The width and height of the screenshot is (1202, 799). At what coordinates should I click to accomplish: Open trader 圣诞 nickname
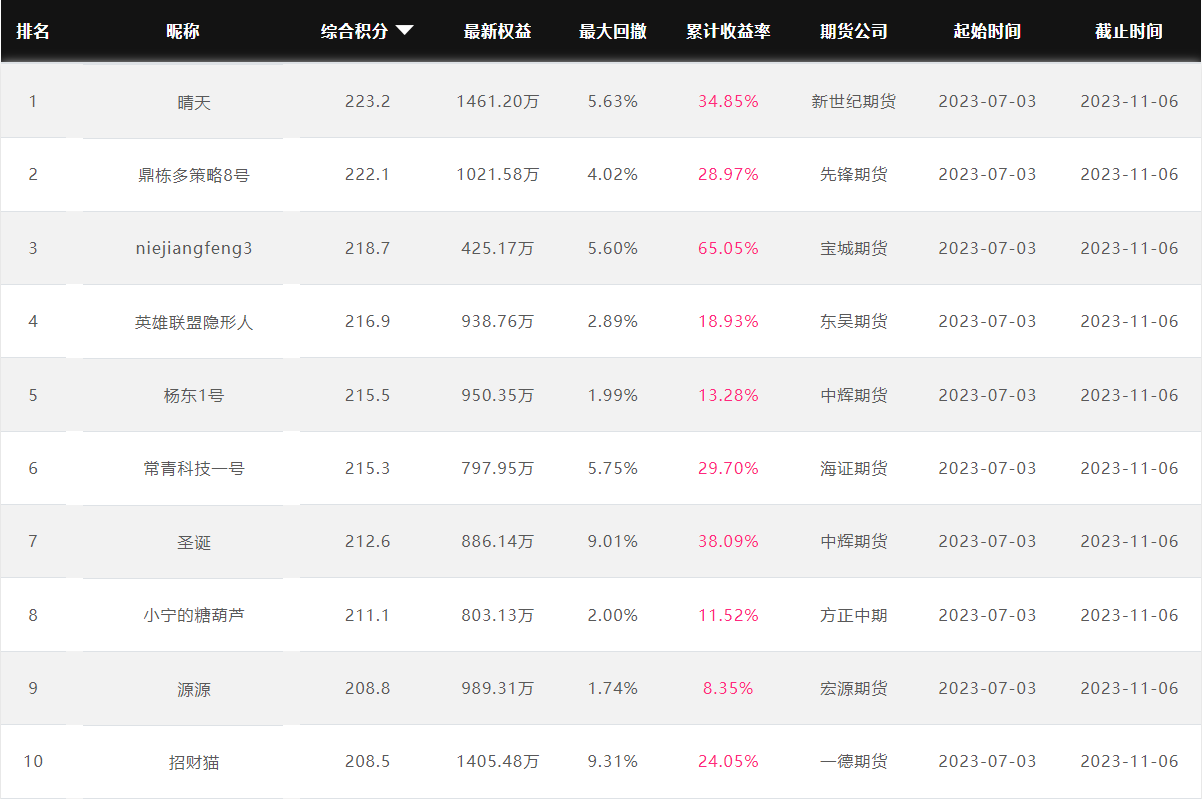click(194, 542)
